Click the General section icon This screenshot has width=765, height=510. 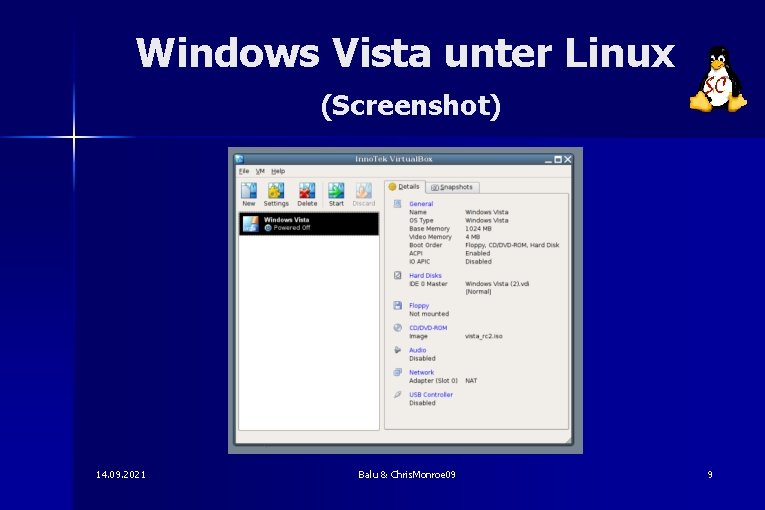tap(398, 204)
